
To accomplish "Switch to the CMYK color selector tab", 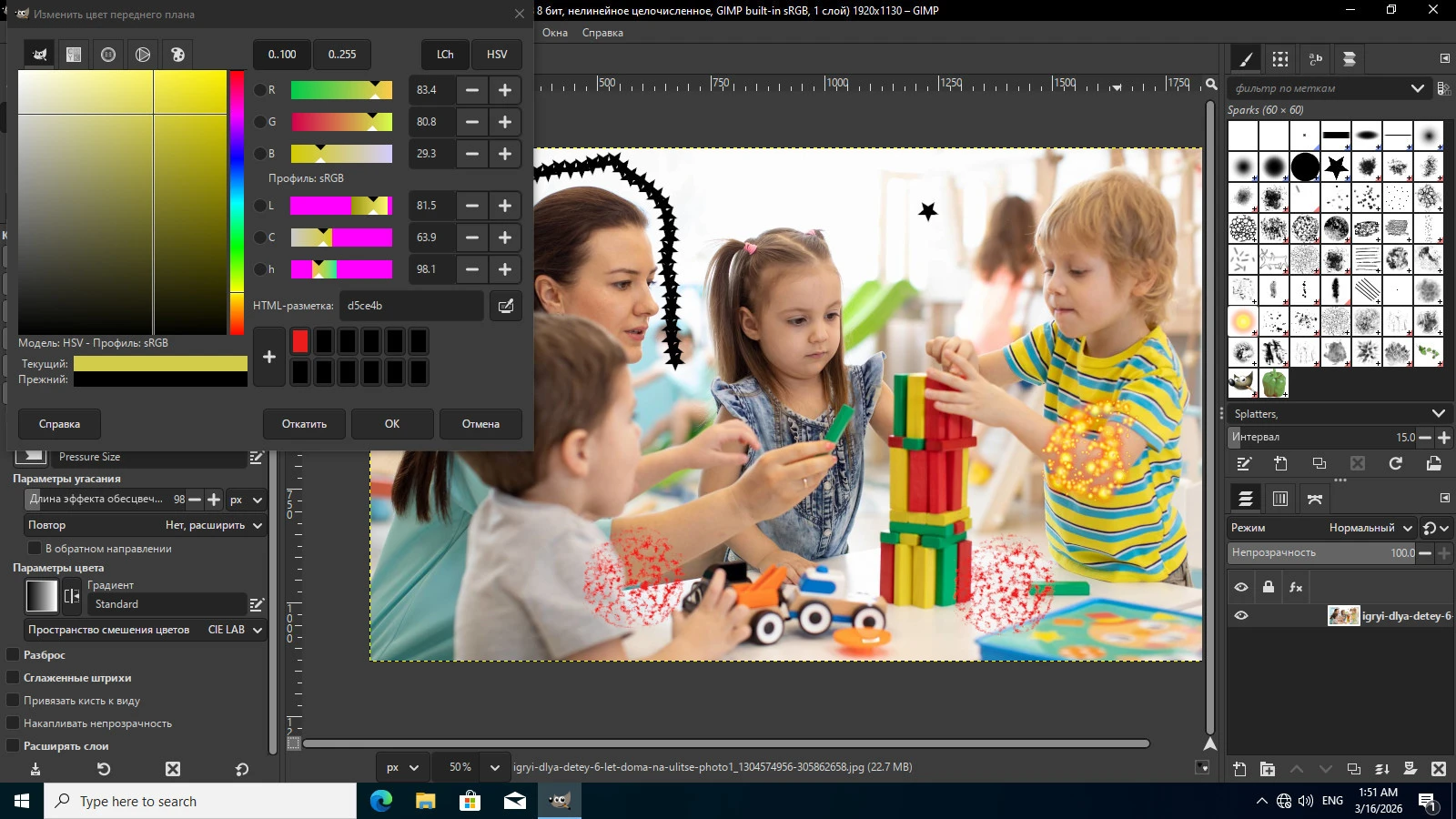I will coord(74,55).
